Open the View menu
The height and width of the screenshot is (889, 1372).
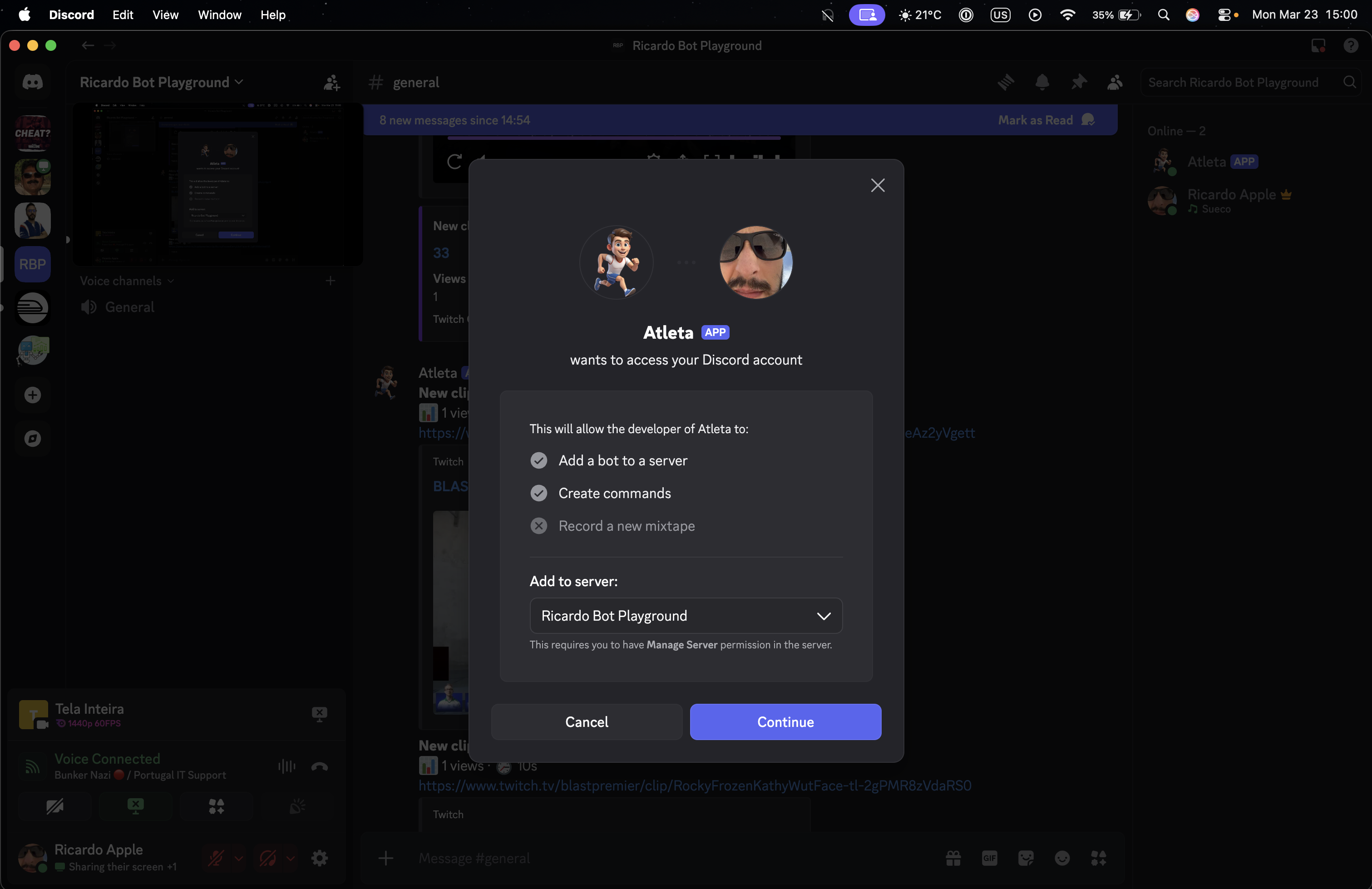click(x=164, y=15)
